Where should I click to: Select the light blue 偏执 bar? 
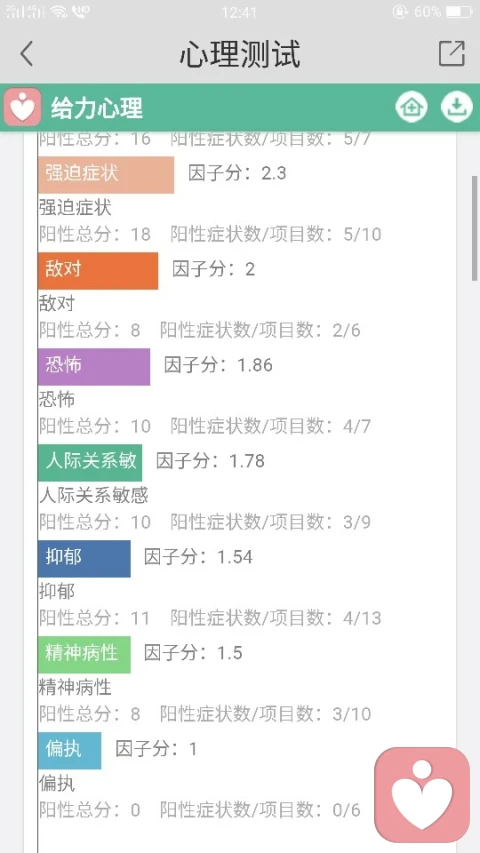70,750
